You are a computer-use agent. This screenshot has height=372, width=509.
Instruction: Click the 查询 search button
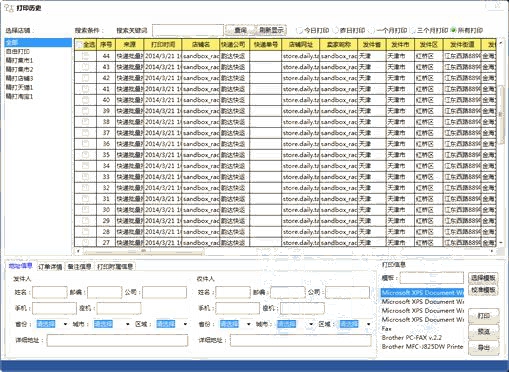click(x=240, y=30)
